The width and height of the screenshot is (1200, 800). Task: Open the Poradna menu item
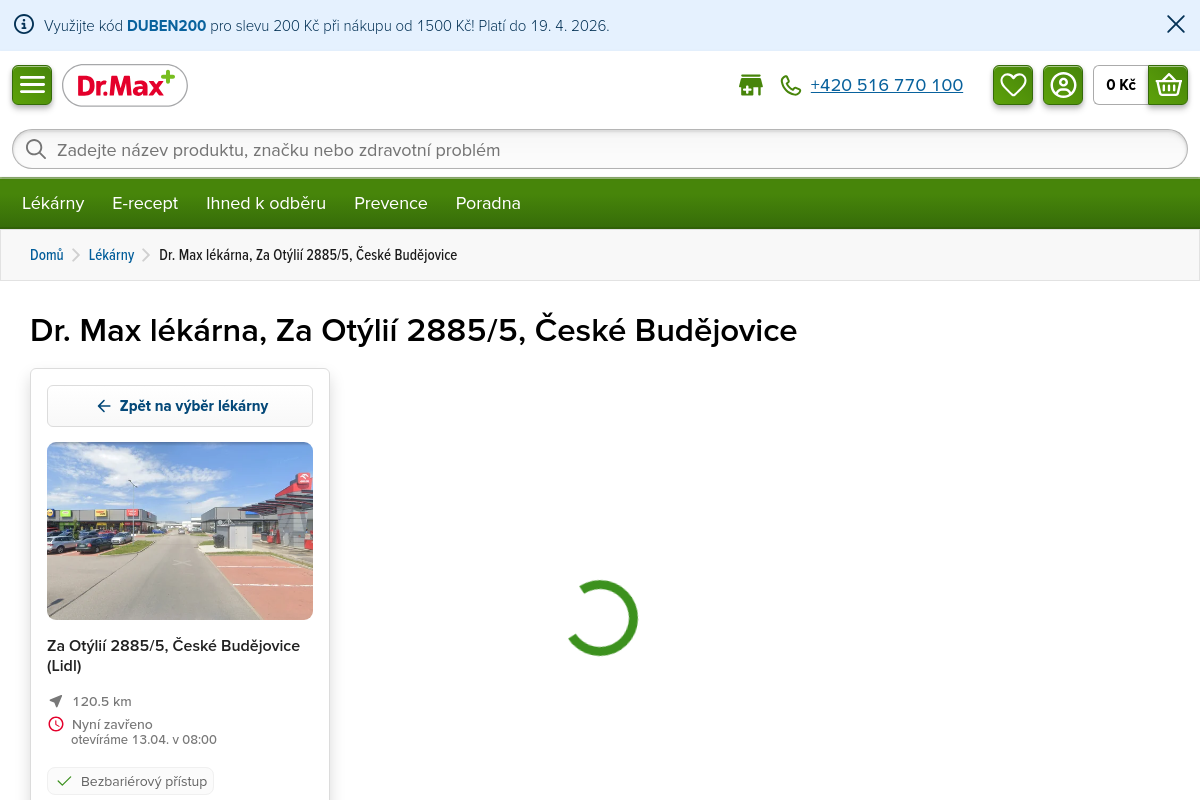pos(488,203)
